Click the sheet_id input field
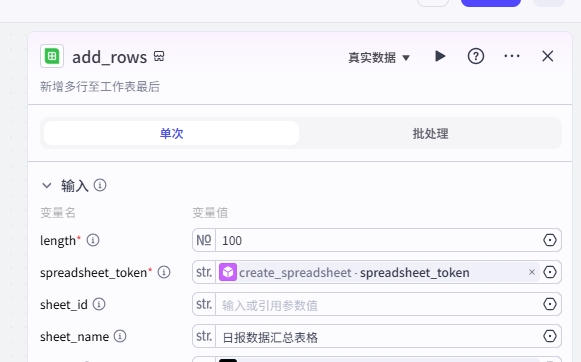 pos(378,304)
